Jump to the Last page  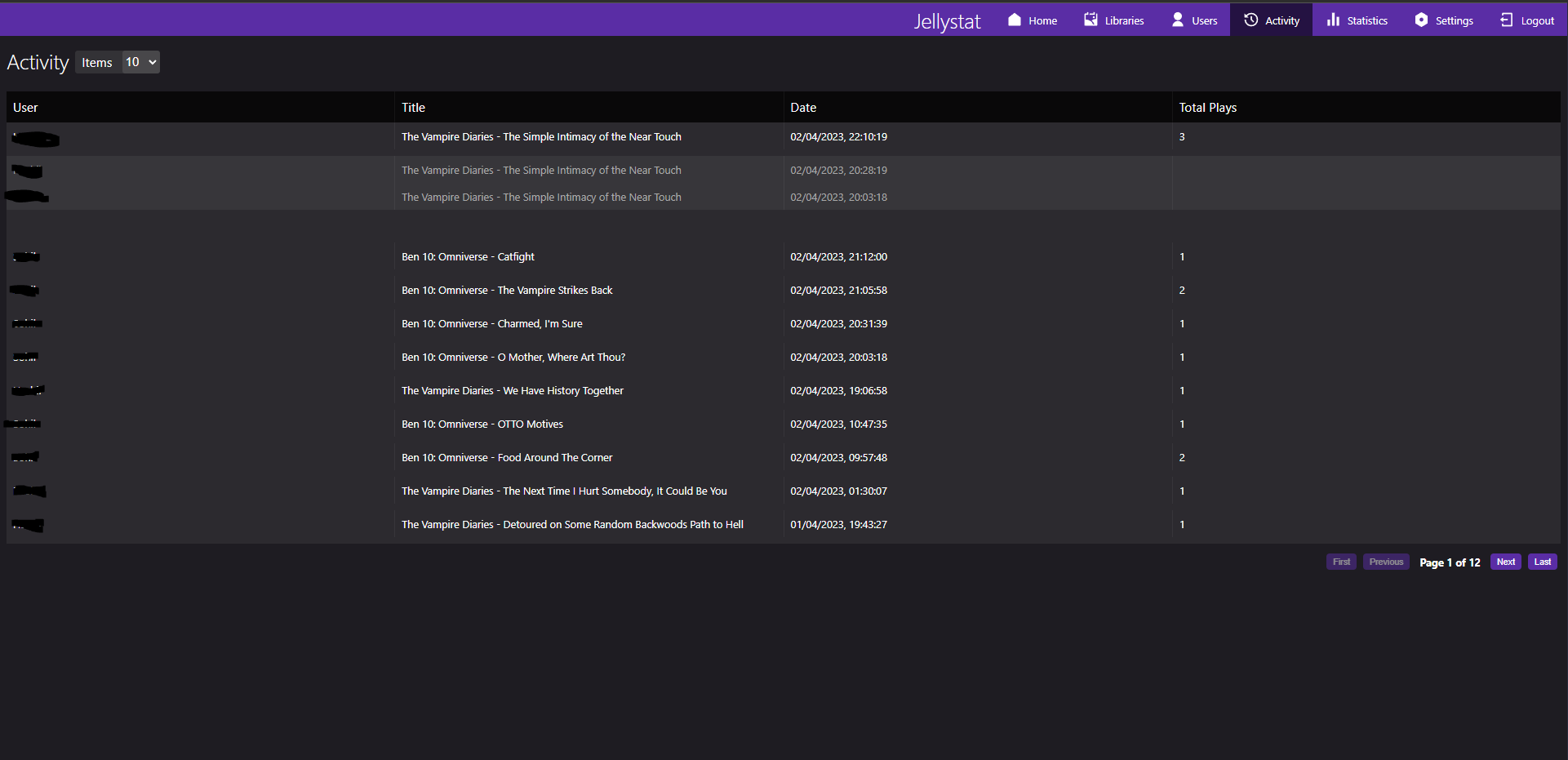pyautogui.click(x=1542, y=562)
